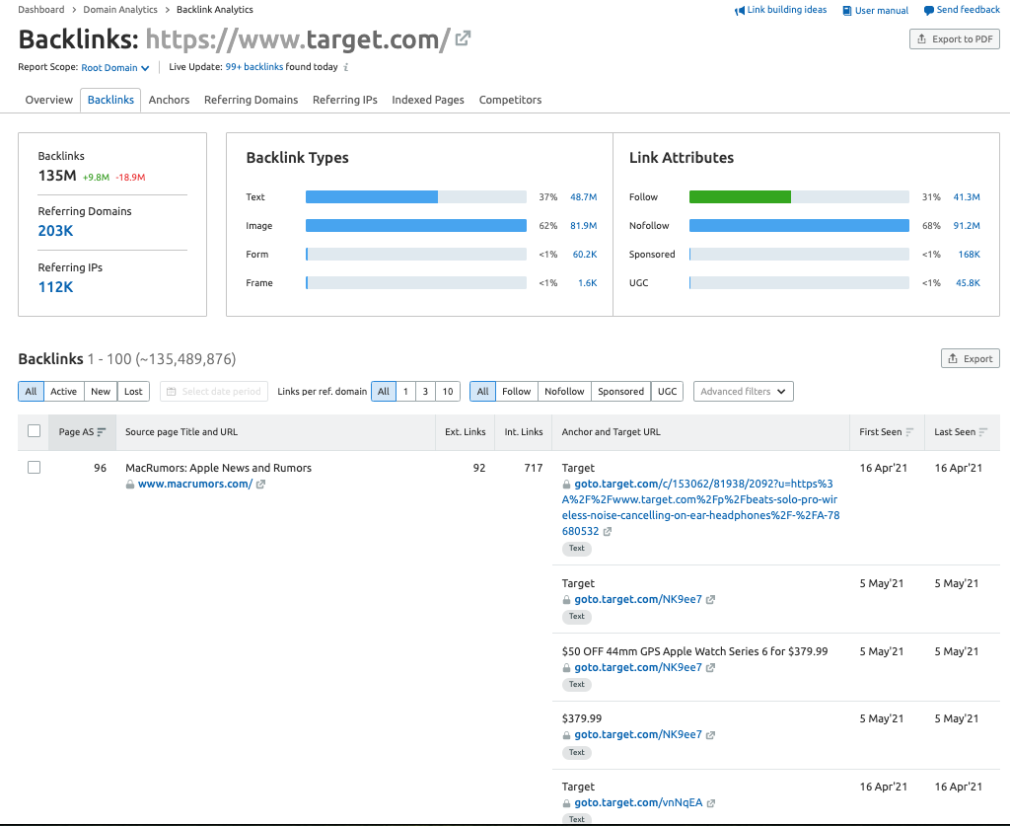Click info icon next to found today
The height and width of the screenshot is (826, 1010).
[x=346, y=67]
